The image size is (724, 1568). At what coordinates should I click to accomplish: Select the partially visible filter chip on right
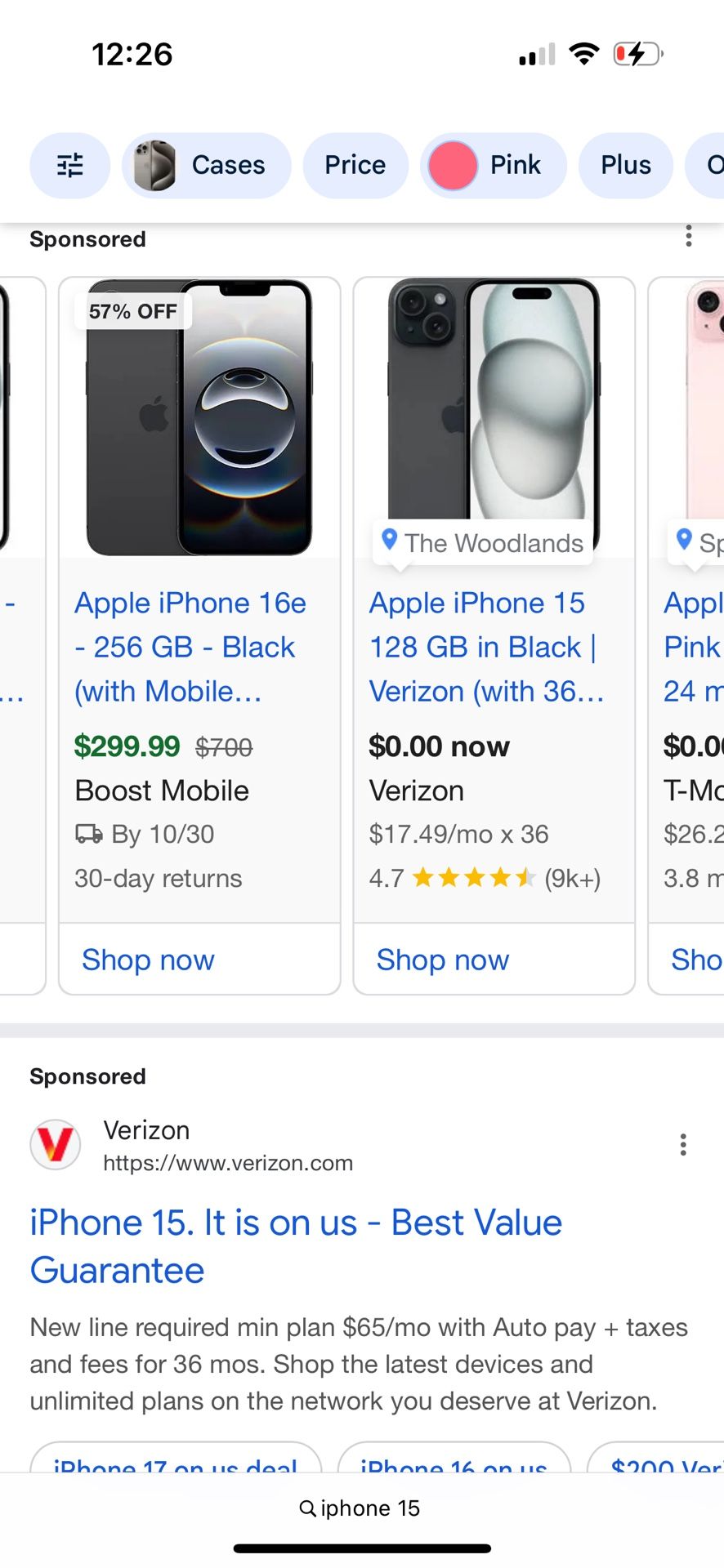711,165
